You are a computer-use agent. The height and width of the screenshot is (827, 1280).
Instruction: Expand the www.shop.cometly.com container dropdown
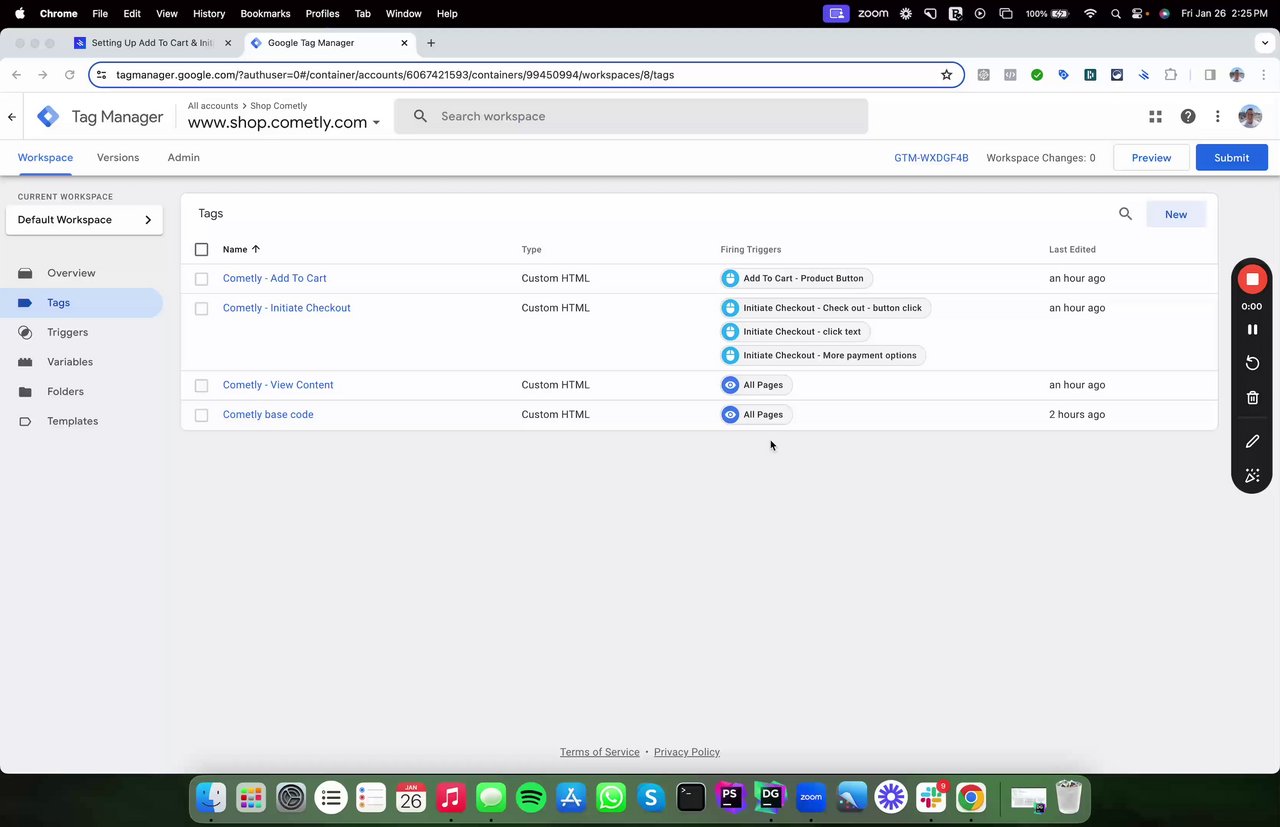point(284,123)
